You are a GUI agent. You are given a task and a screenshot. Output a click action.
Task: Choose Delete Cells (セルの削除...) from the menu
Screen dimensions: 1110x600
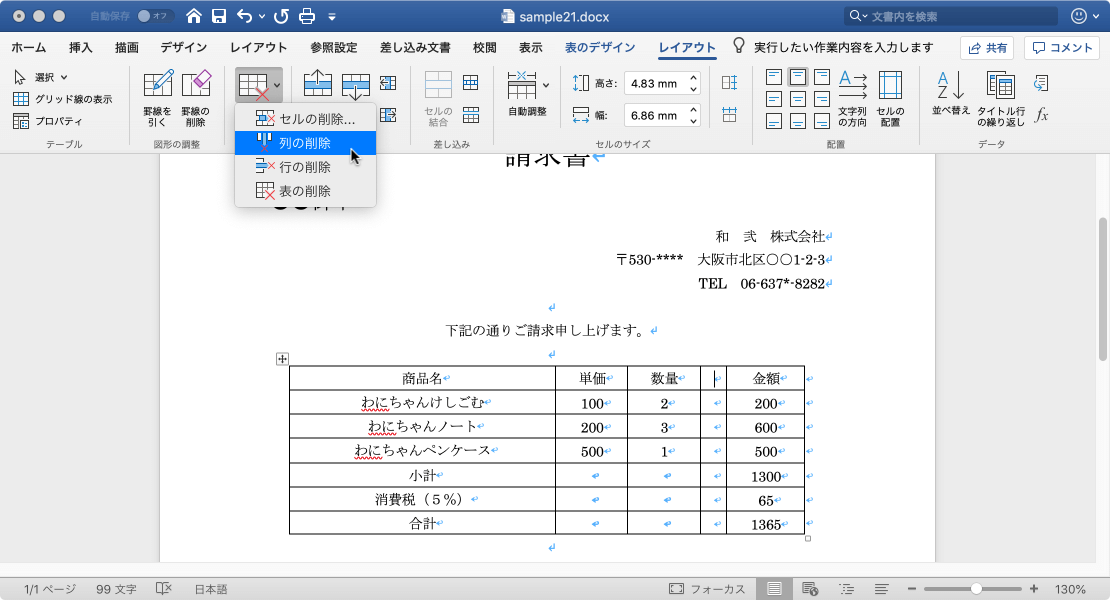coord(305,119)
